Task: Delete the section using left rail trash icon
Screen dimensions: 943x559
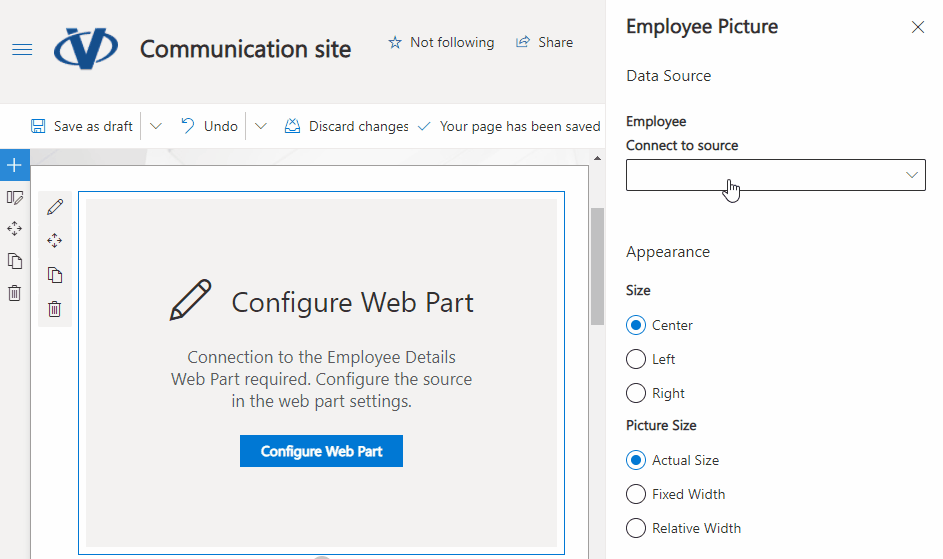Action: click(x=14, y=293)
